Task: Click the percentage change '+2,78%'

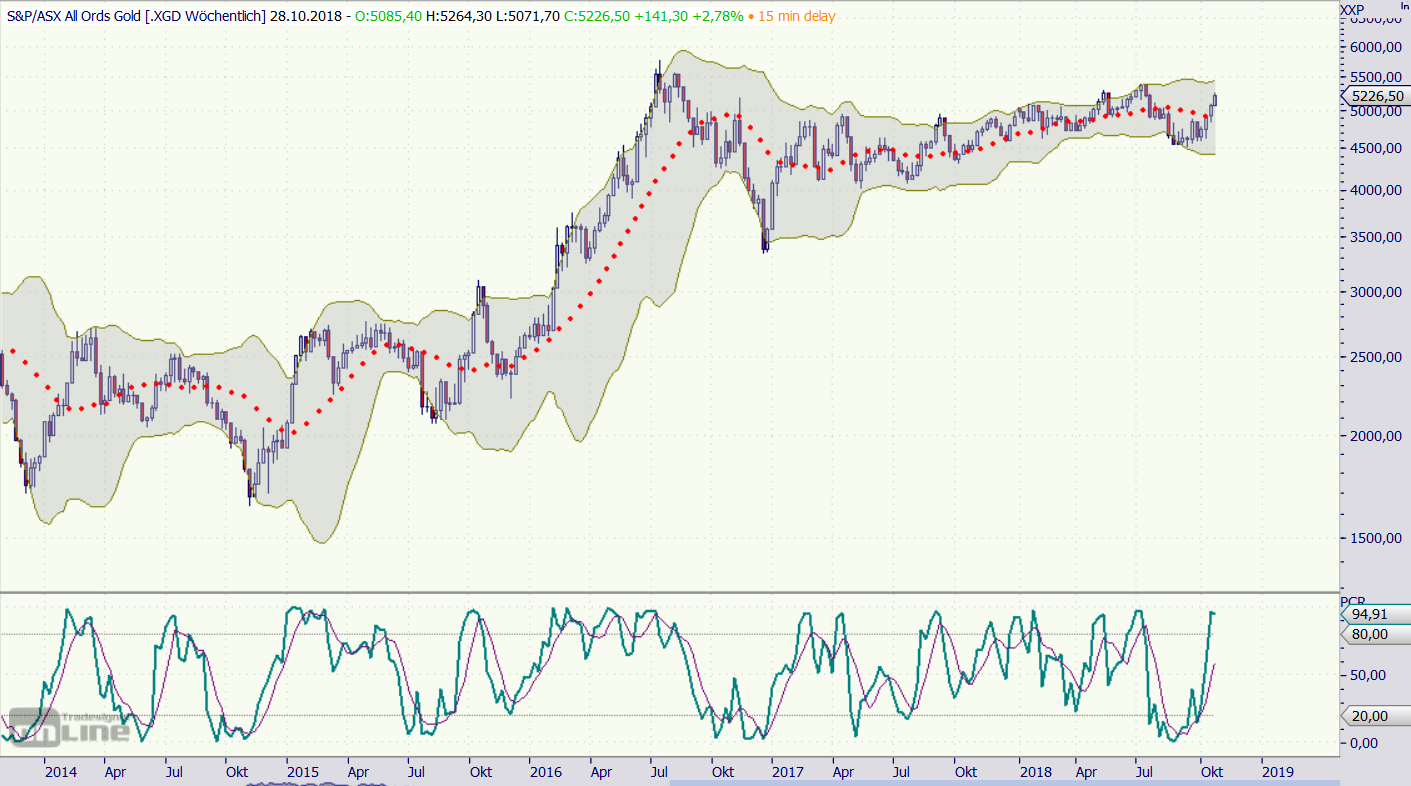Action: pos(717,16)
